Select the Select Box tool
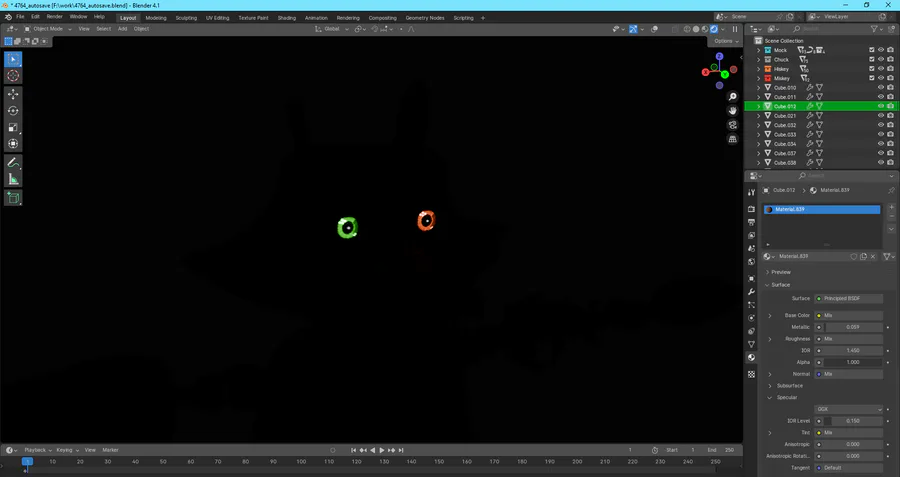 [x=13, y=59]
